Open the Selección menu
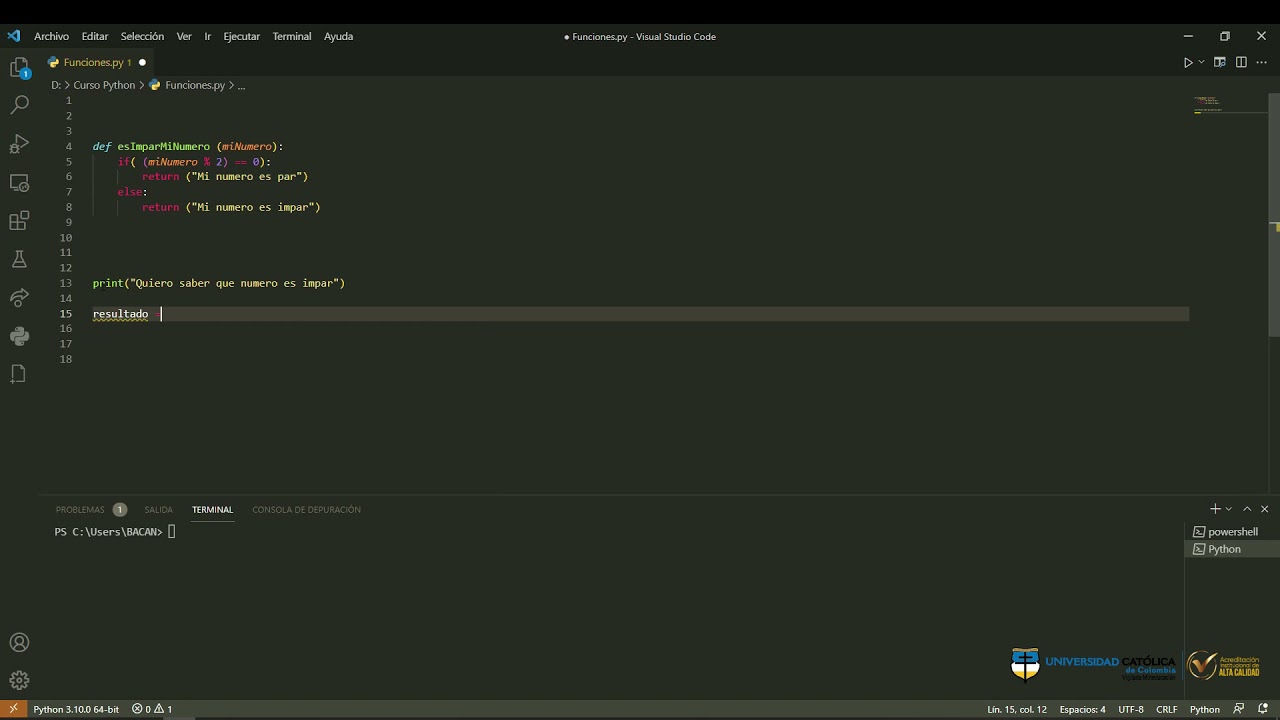Viewport: 1280px width, 720px height. (x=142, y=36)
